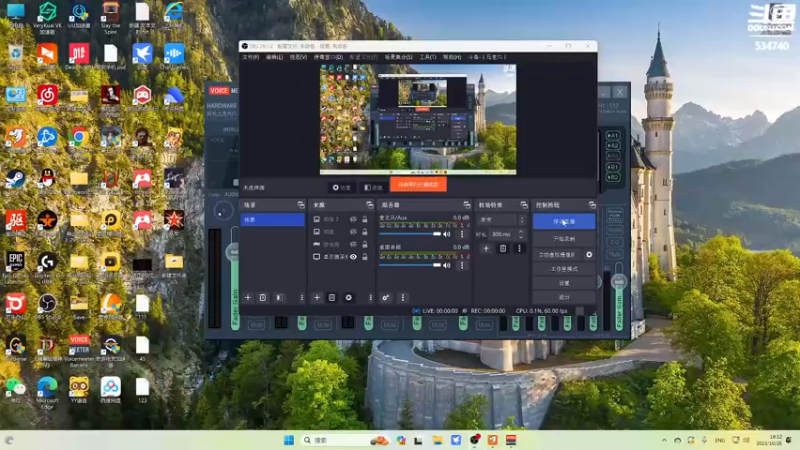
Task: Open the three-dot menu in mixer bottom toolbar
Action: pyautogui.click(x=403, y=297)
